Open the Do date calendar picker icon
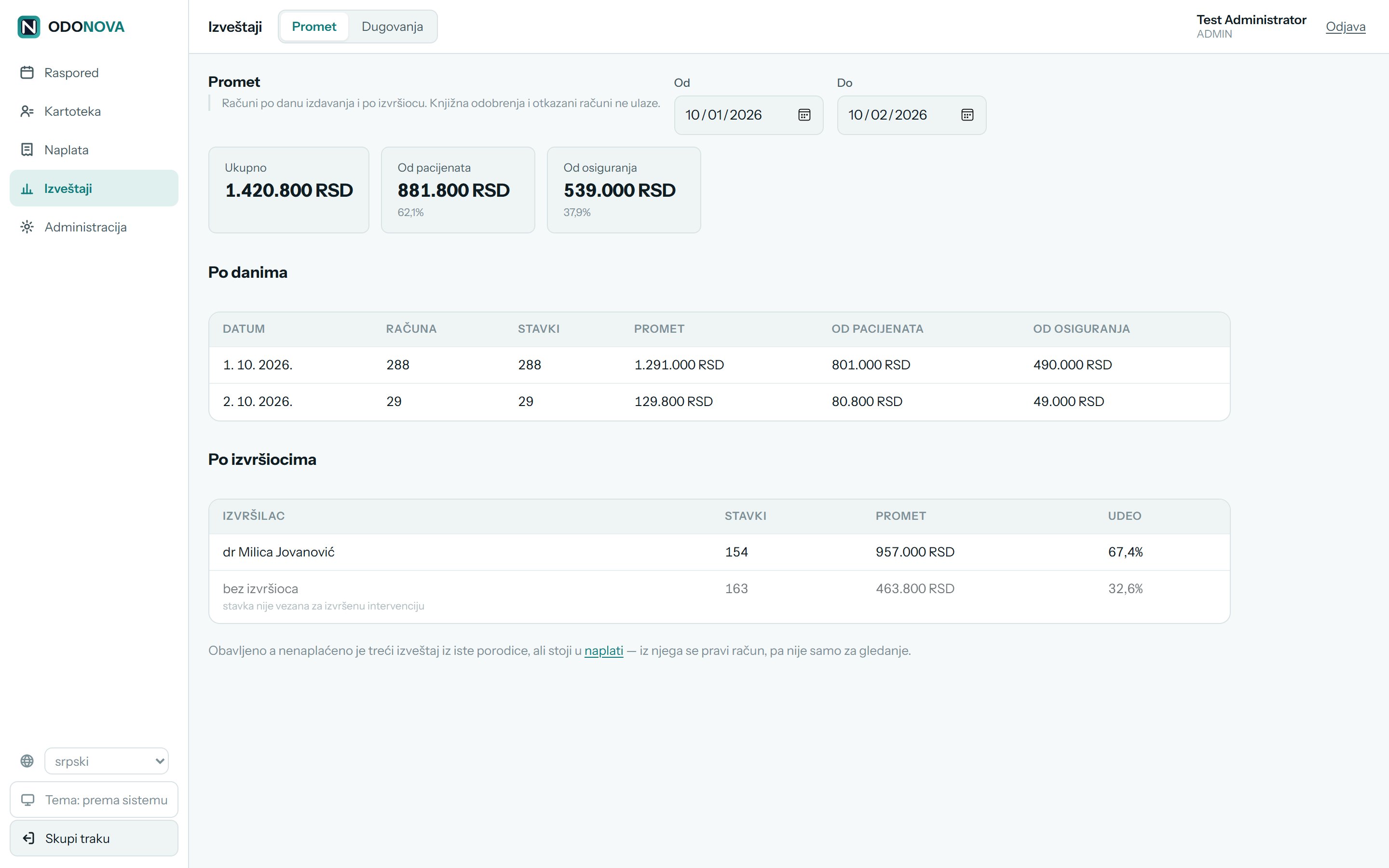This screenshot has height=868, width=1389. (967, 115)
